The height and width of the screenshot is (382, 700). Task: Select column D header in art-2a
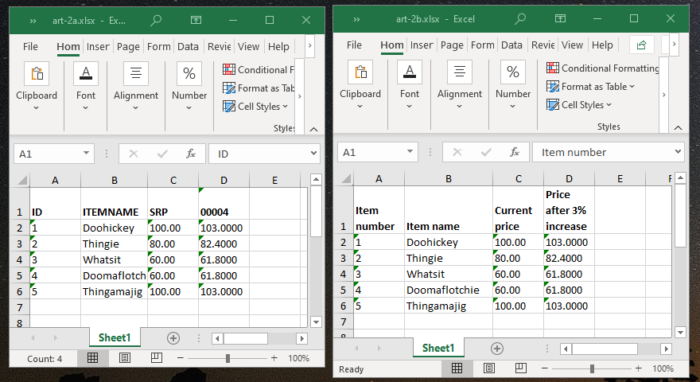[x=224, y=180]
